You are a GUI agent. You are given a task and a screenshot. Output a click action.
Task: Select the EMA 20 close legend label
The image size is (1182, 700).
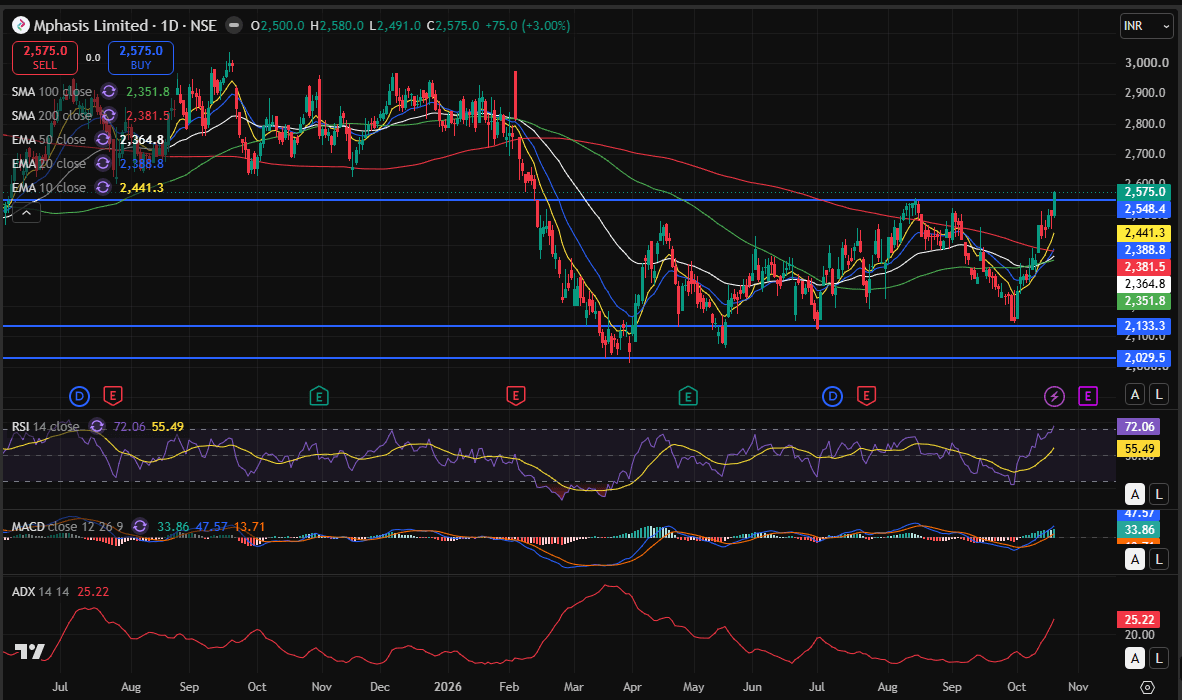[48, 164]
